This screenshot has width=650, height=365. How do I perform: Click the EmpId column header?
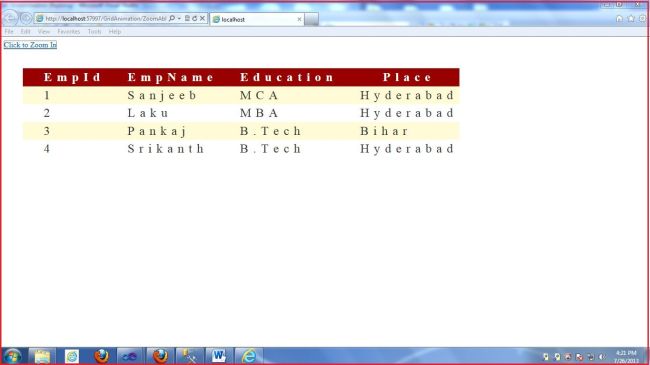pos(72,77)
